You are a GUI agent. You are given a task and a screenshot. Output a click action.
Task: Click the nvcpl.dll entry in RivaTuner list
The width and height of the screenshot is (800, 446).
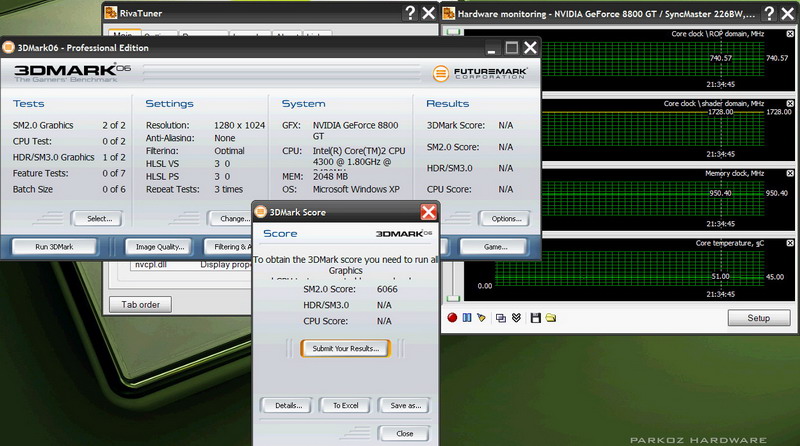[x=151, y=265]
